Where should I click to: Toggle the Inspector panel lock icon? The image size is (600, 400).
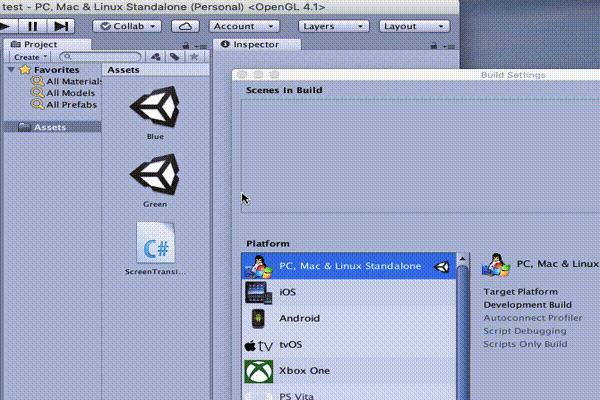[x=434, y=46]
